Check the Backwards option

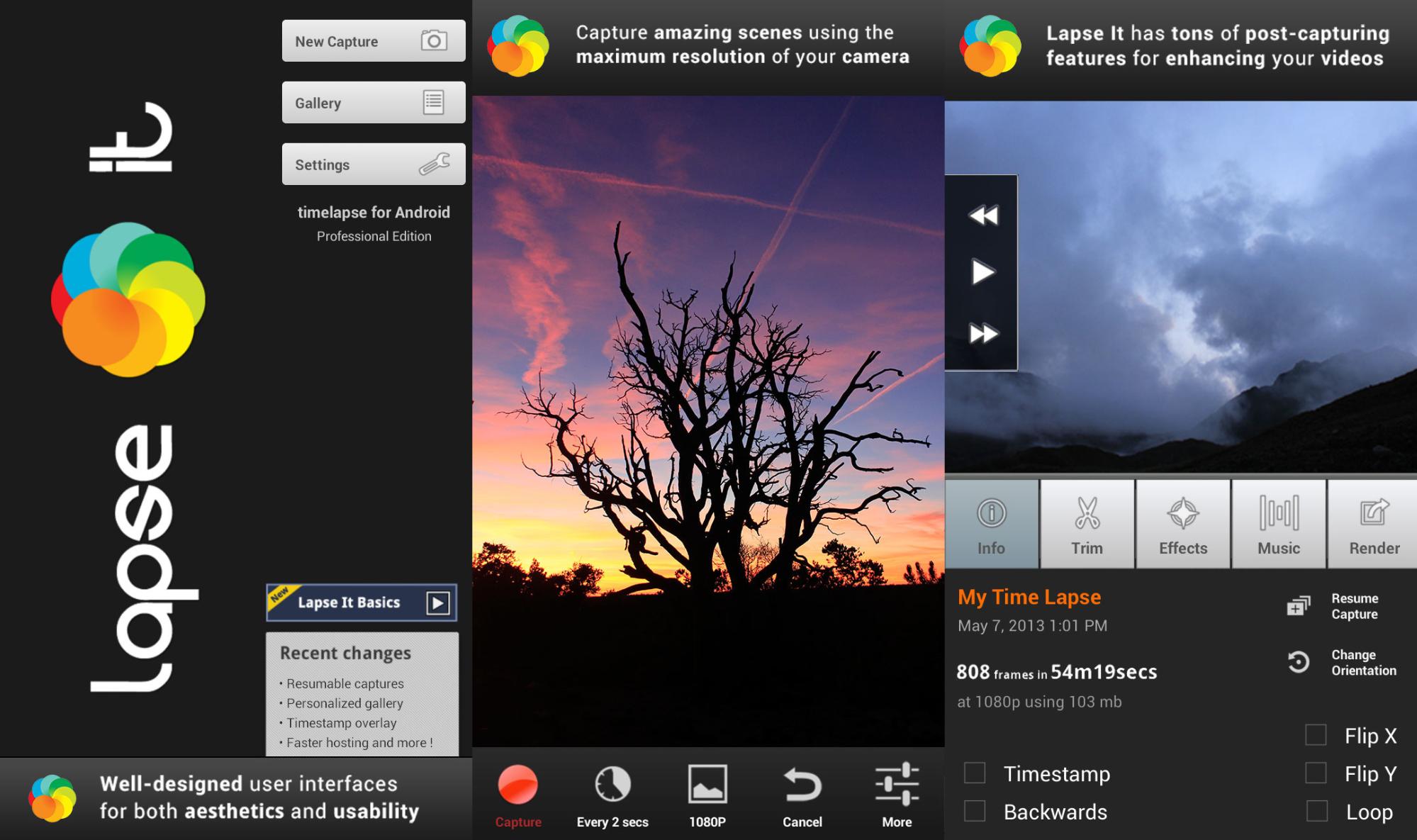pos(975,811)
